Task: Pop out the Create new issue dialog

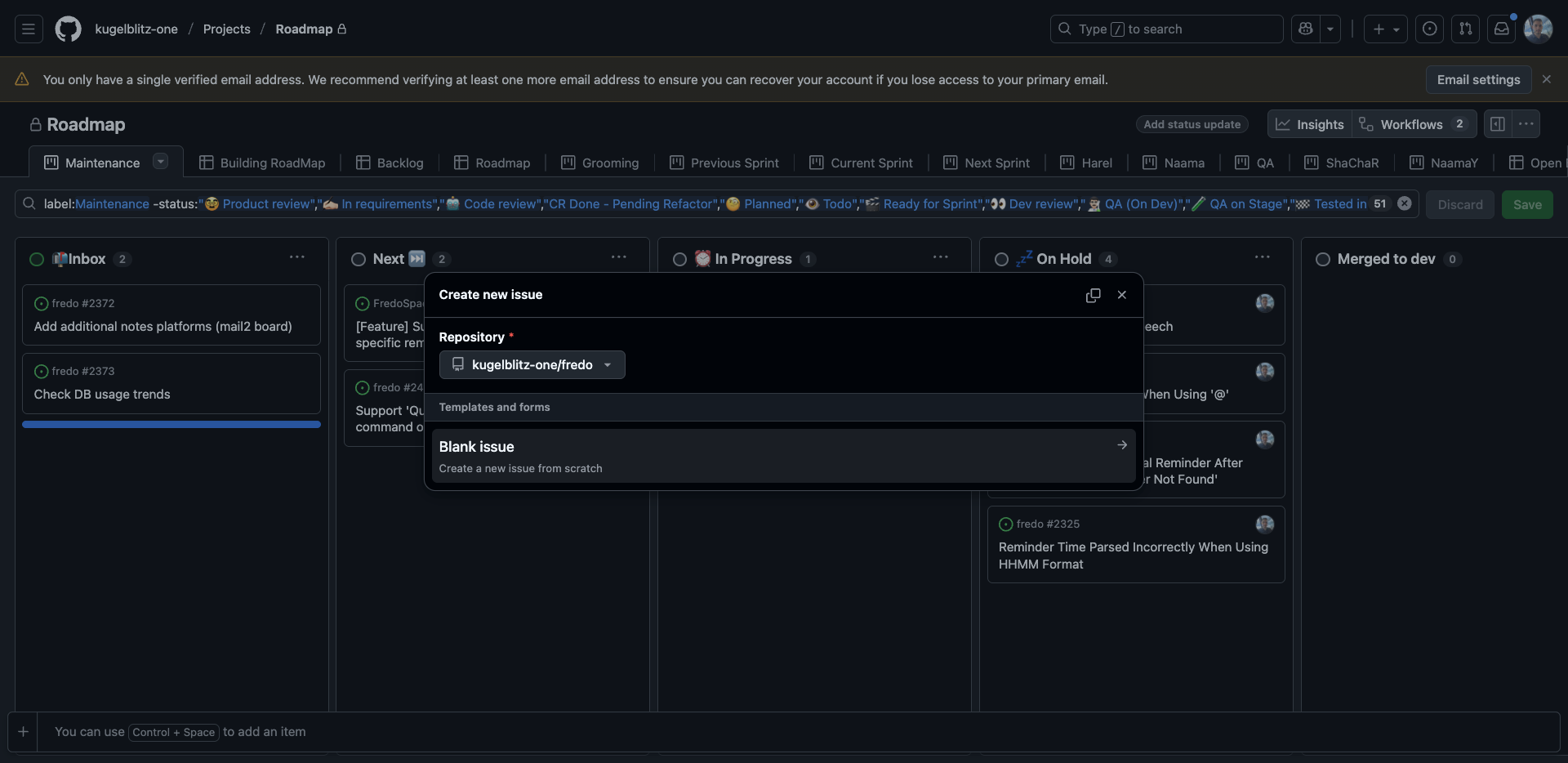Action: pyautogui.click(x=1093, y=295)
